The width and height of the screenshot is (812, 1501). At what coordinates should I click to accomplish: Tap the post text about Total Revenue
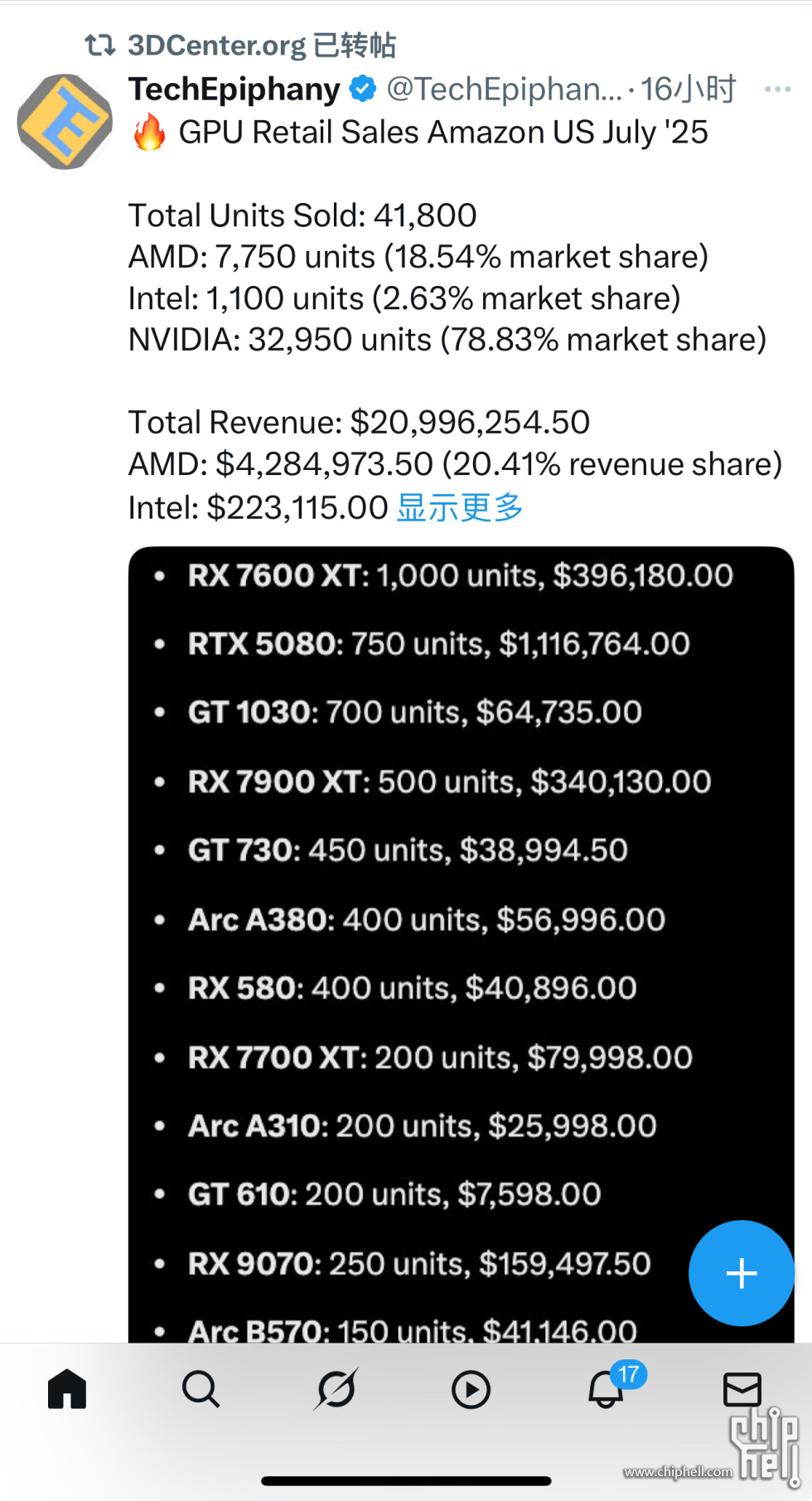click(x=359, y=423)
